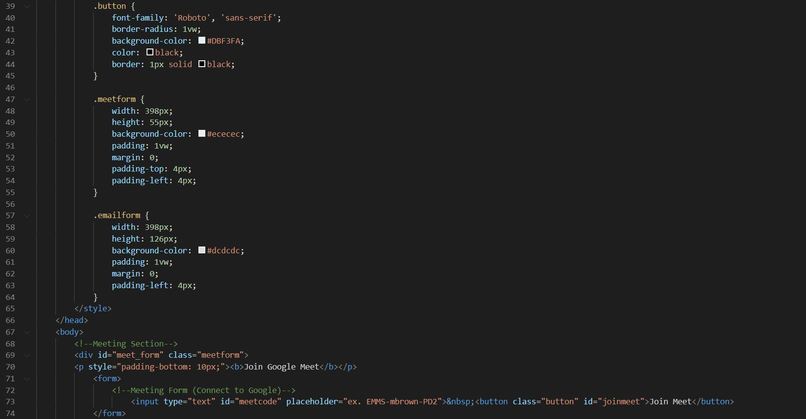Click the '#DBF3FA' hex value
Screen dimensions: 806x419
tap(224, 41)
